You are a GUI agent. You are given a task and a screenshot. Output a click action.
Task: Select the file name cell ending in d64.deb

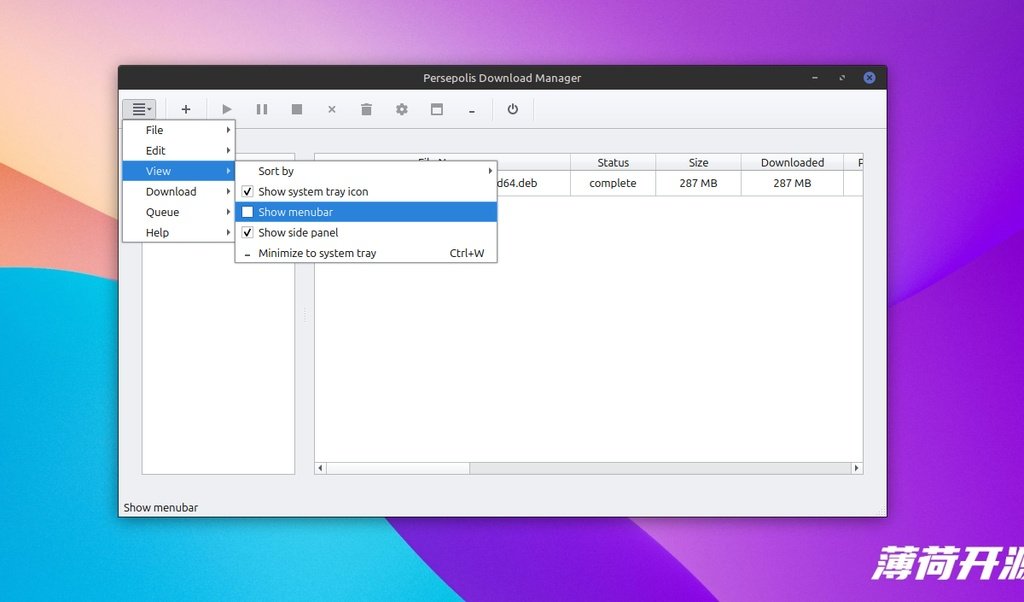533,183
